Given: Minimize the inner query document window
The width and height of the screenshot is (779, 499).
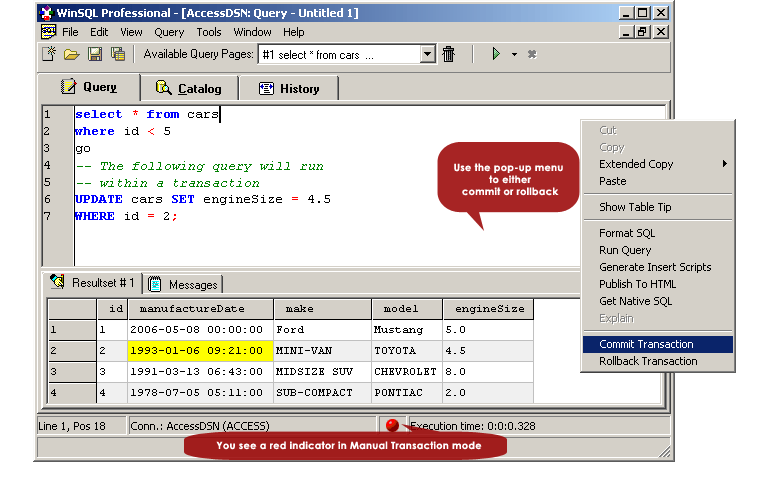Looking at the screenshot, I should pos(627,32).
